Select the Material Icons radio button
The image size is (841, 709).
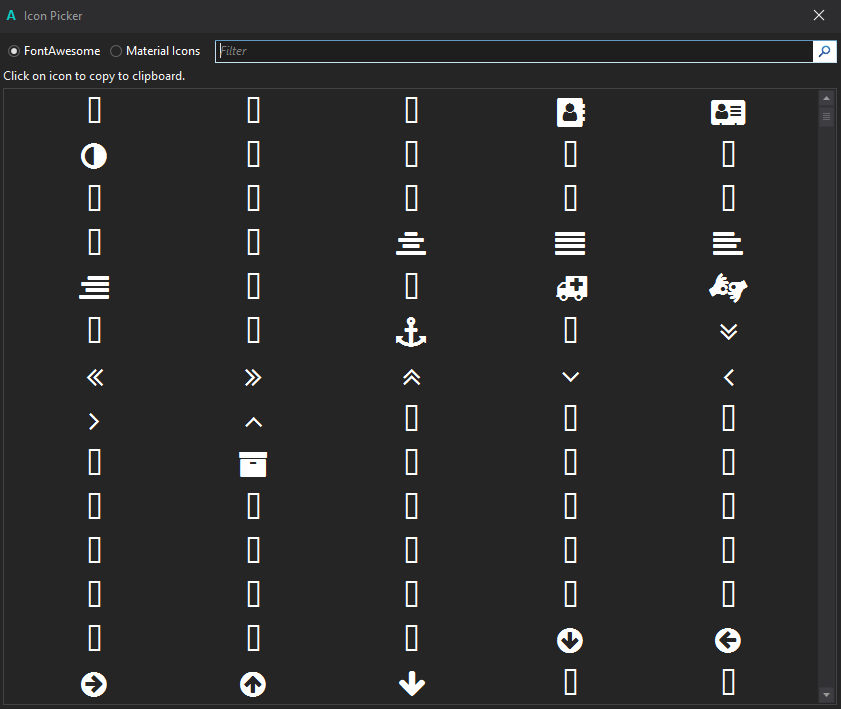point(116,51)
